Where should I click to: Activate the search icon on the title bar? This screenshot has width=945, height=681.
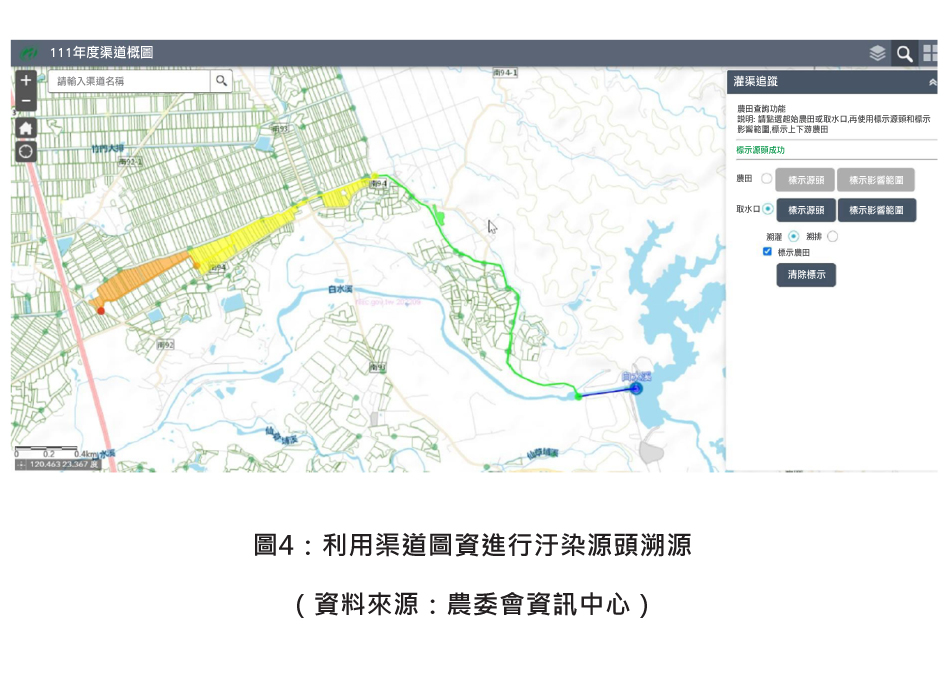(x=905, y=53)
